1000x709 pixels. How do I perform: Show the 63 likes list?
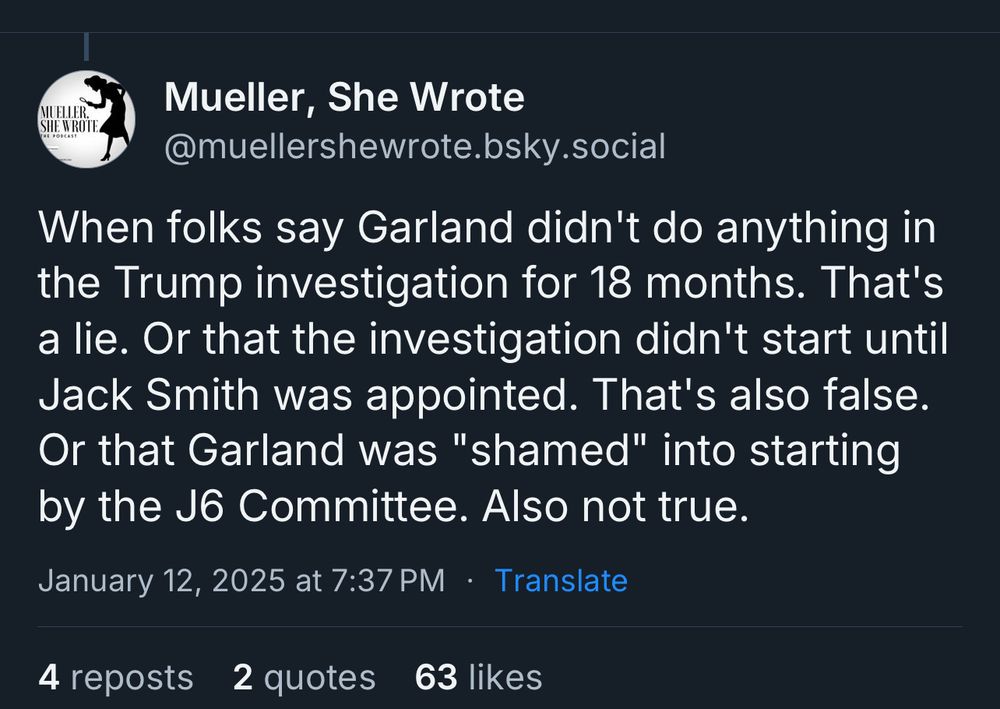click(478, 677)
